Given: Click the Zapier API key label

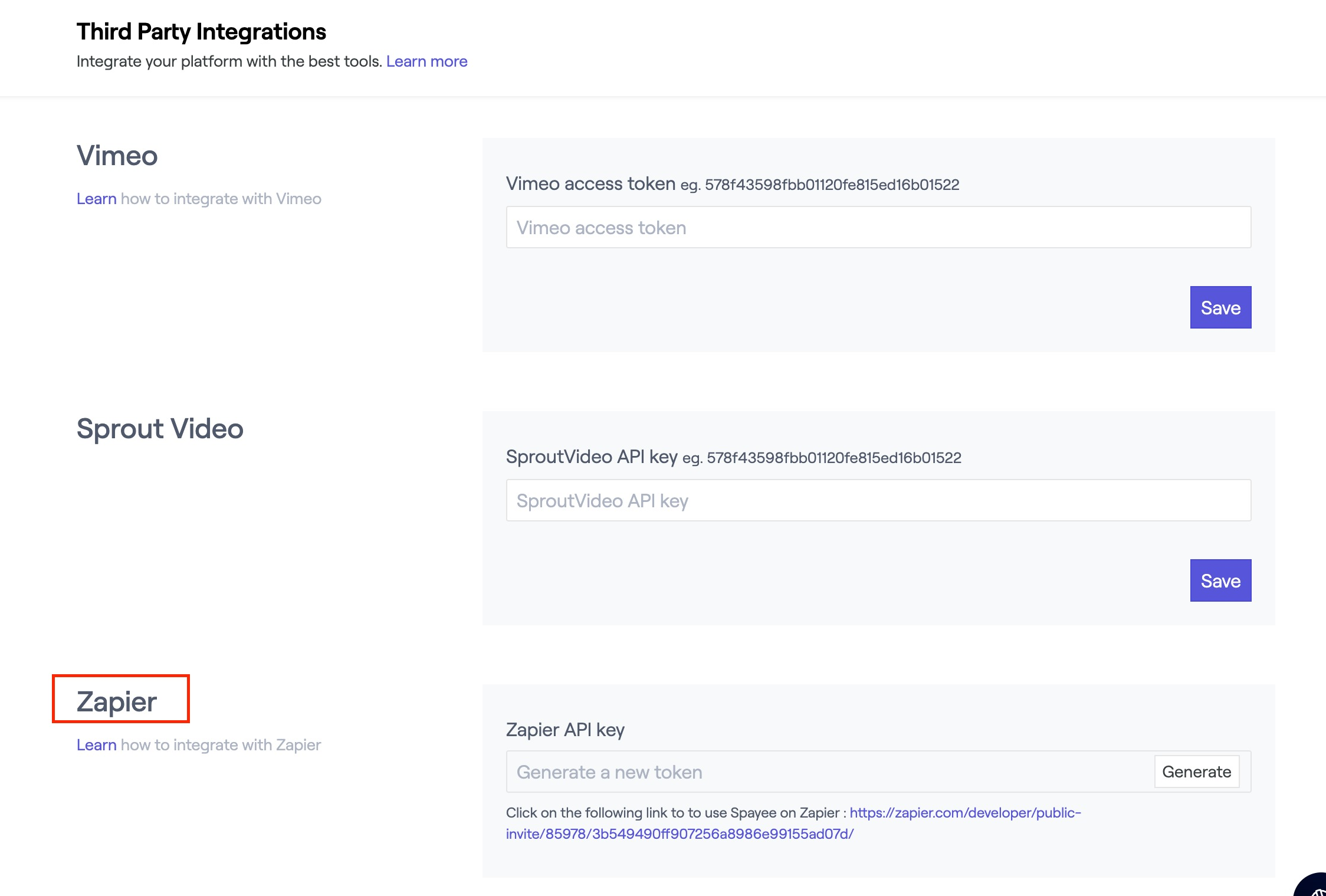Looking at the screenshot, I should 565,730.
